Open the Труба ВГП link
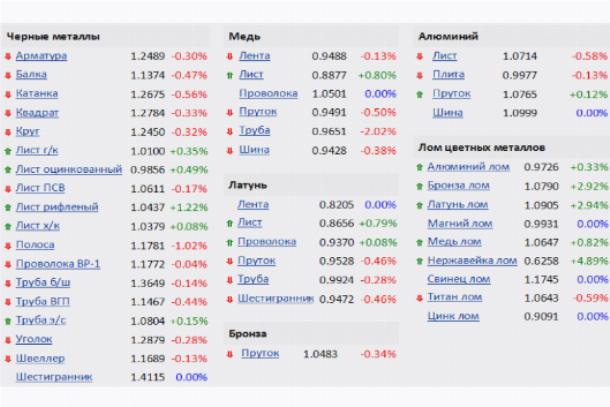This screenshot has height=407, width=610. [42, 301]
